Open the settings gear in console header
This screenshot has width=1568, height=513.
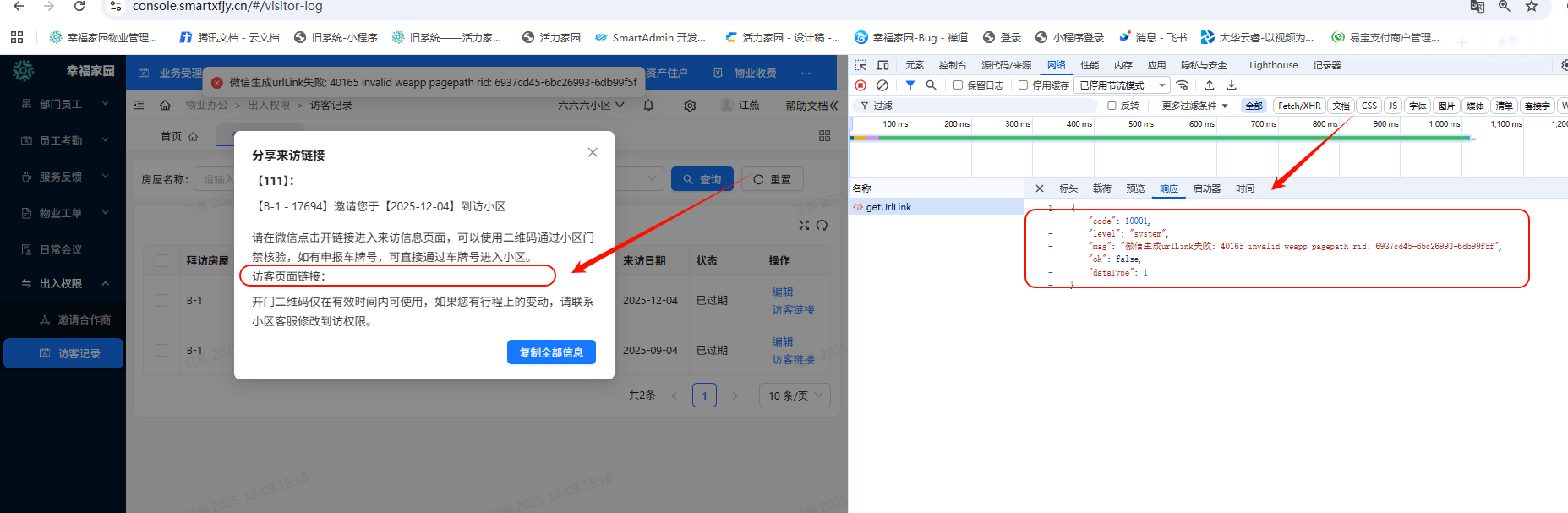pyautogui.click(x=690, y=106)
